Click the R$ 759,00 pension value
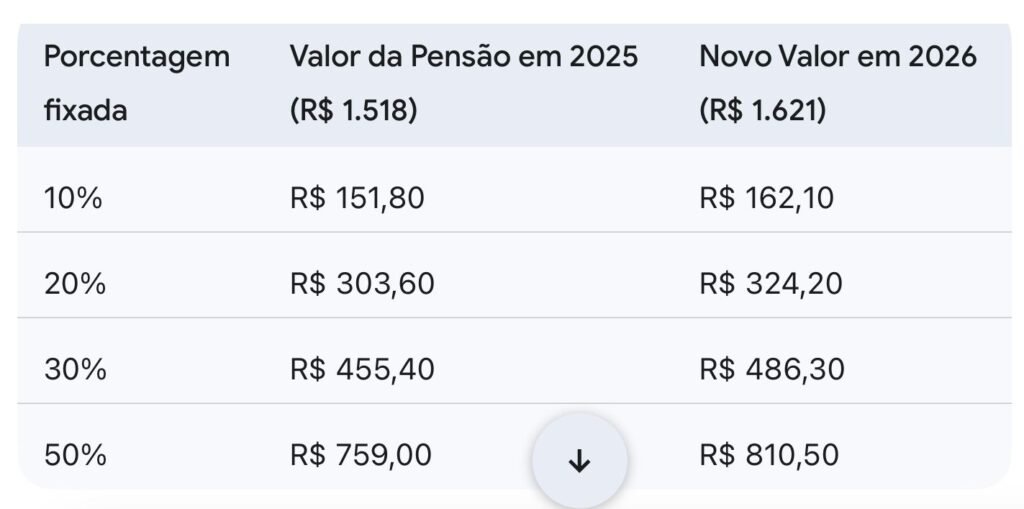Screen dimensions: 1024x509 point(361,456)
